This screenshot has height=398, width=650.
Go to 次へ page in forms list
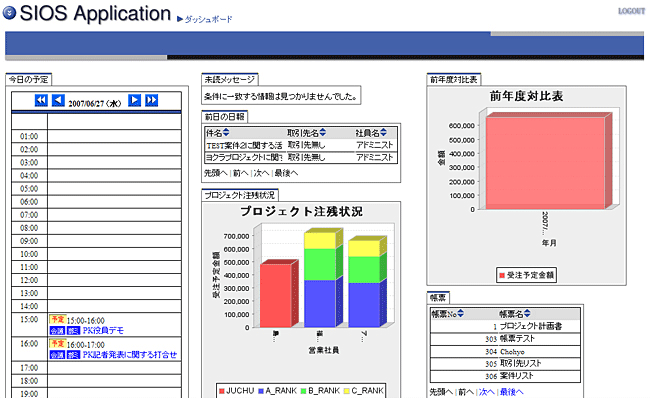(487, 392)
